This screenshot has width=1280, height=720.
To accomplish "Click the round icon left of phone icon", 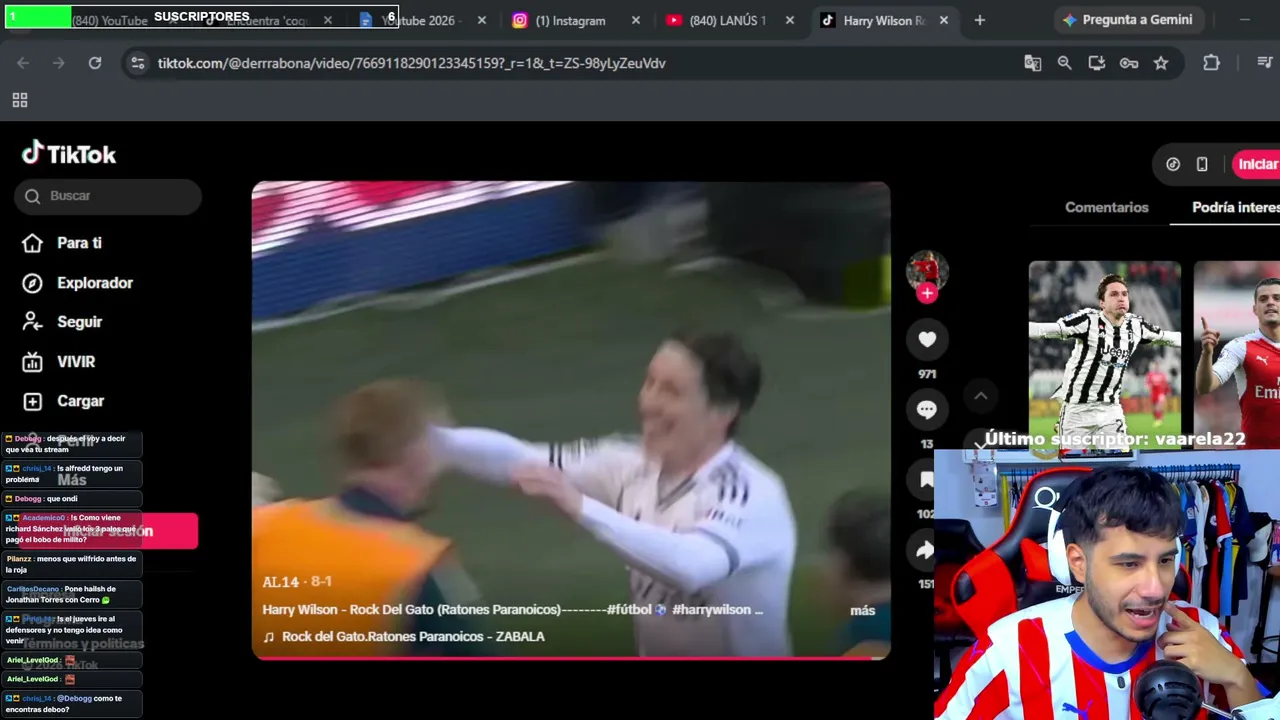I will (1173, 164).
